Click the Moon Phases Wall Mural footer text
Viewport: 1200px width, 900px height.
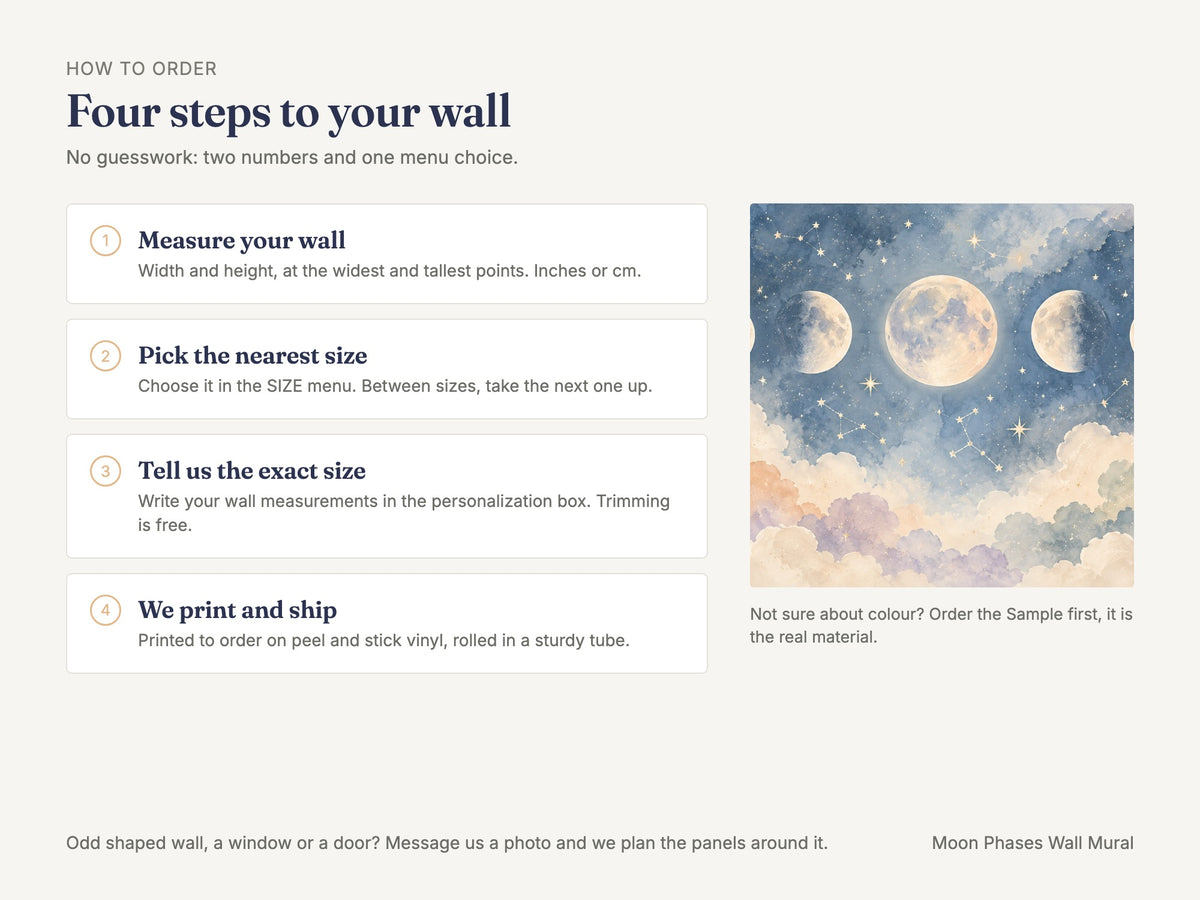pos(1033,843)
